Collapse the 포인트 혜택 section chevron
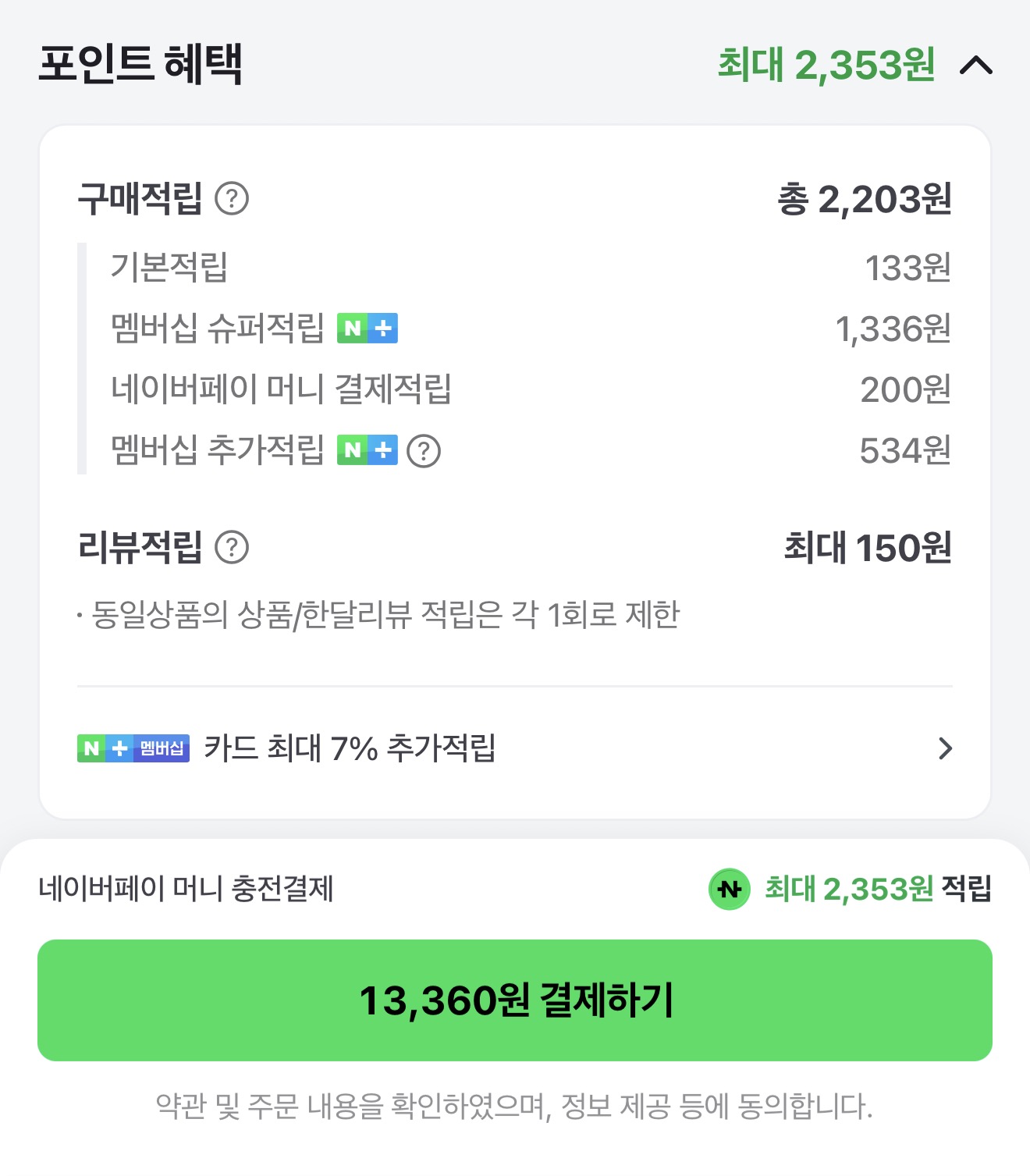Viewport: 1030px width, 1176px height. pyautogui.click(x=975, y=66)
